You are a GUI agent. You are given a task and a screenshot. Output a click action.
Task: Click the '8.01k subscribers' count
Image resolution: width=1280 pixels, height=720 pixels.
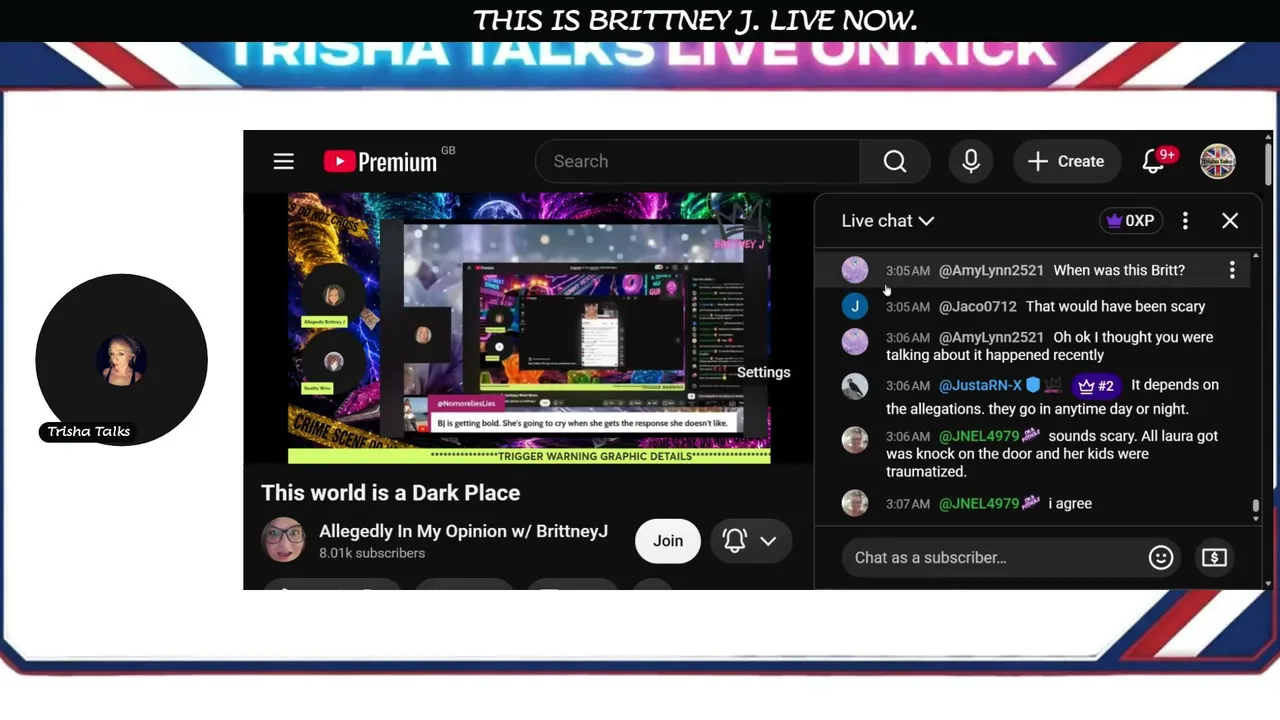pyautogui.click(x=372, y=553)
